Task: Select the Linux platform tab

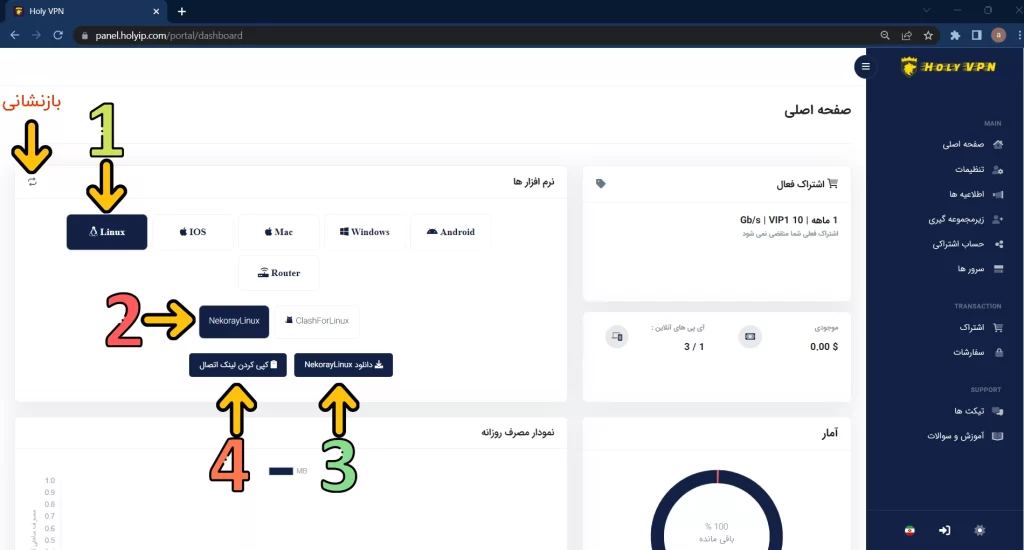Action: click(x=107, y=232)
